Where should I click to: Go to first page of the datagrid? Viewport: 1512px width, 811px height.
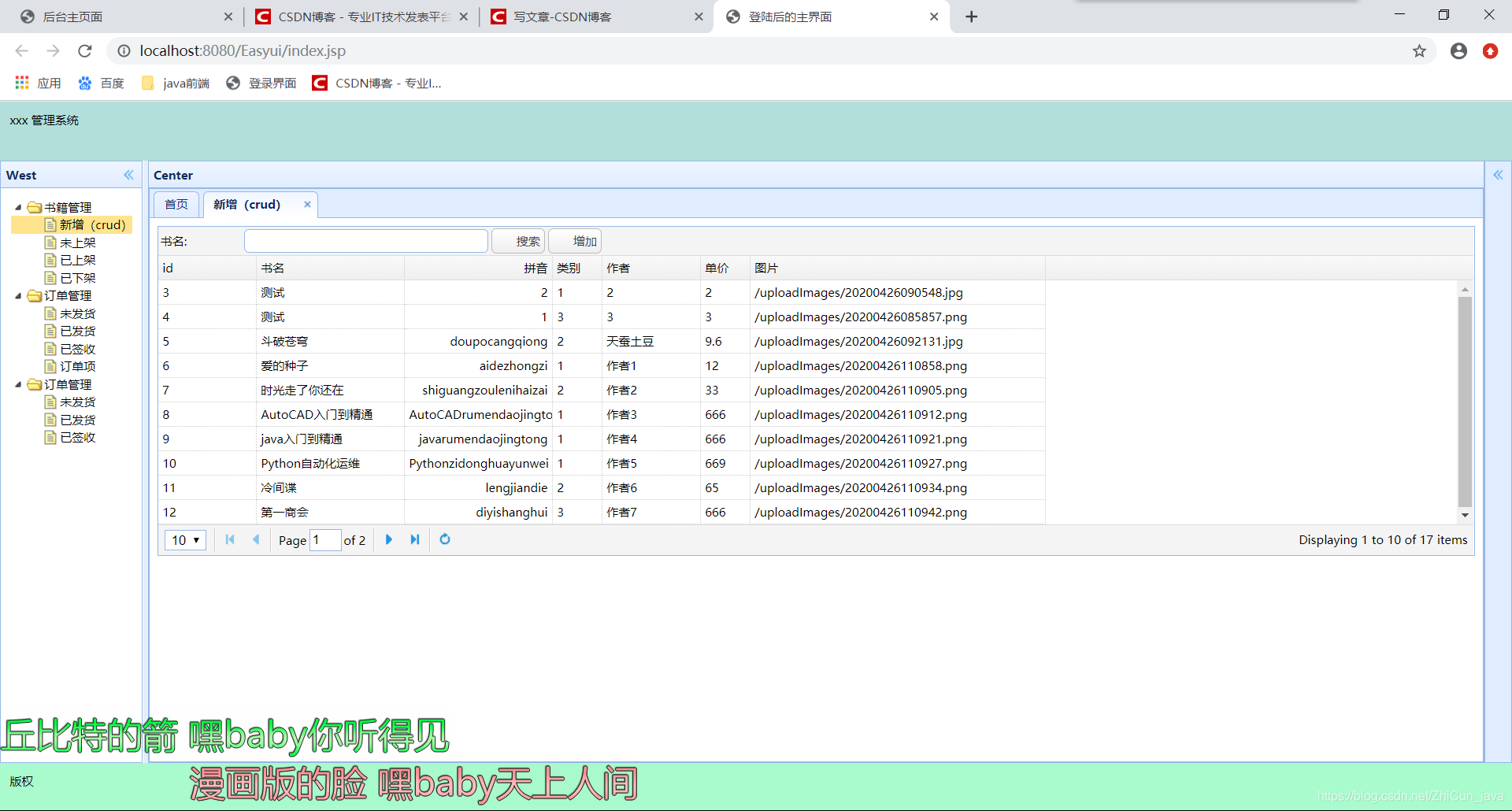point(230,539)
